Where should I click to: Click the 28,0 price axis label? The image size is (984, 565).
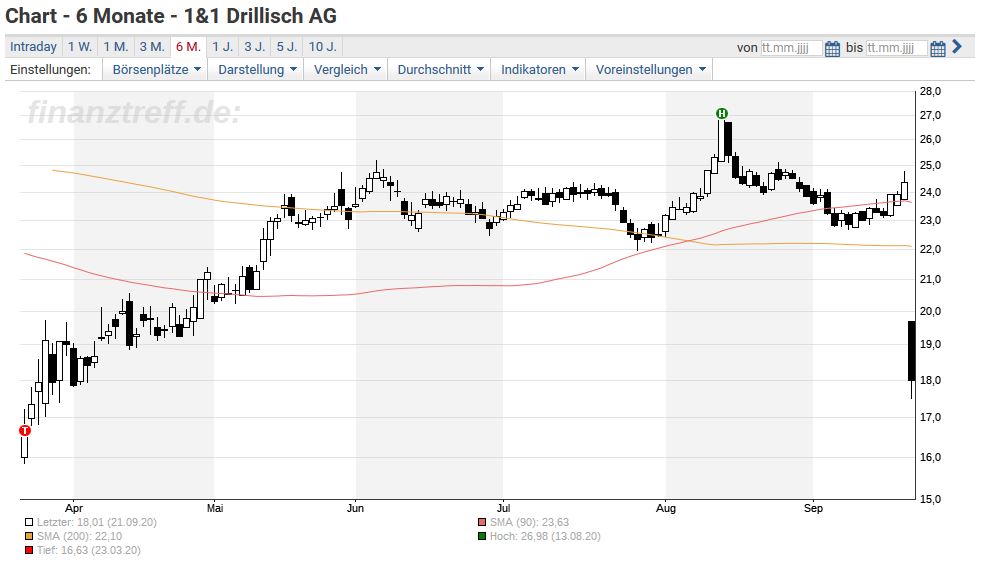pyautogui.click(x=930, y=91)
